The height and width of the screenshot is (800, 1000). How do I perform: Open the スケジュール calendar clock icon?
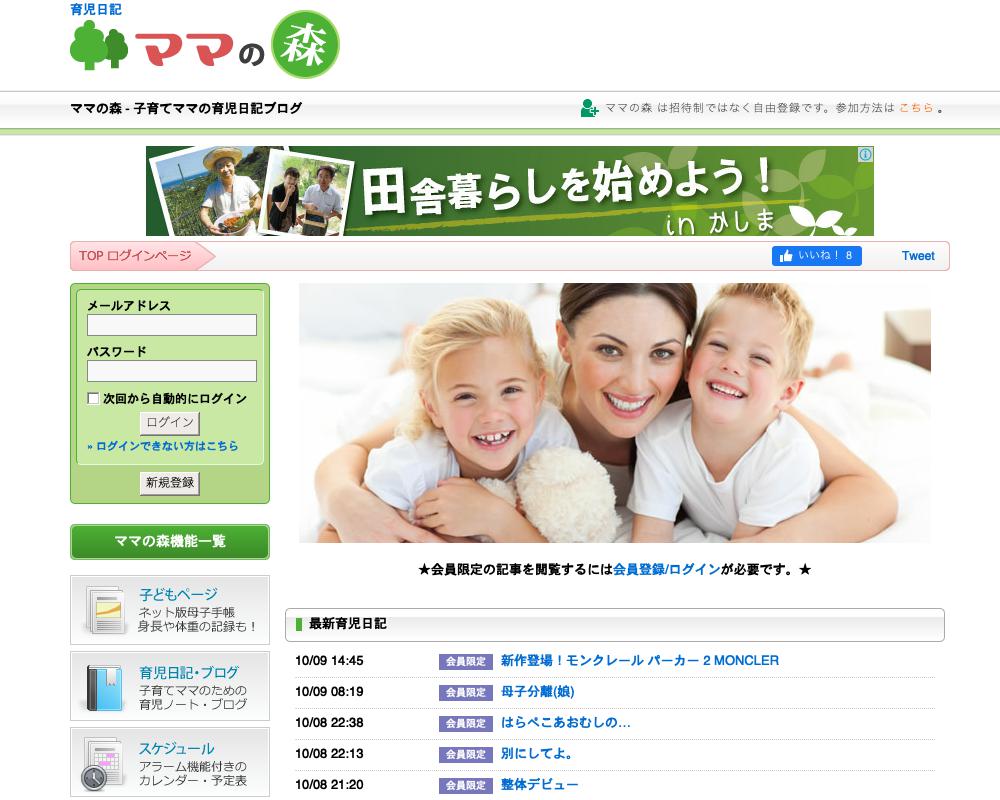pos(104,764)
